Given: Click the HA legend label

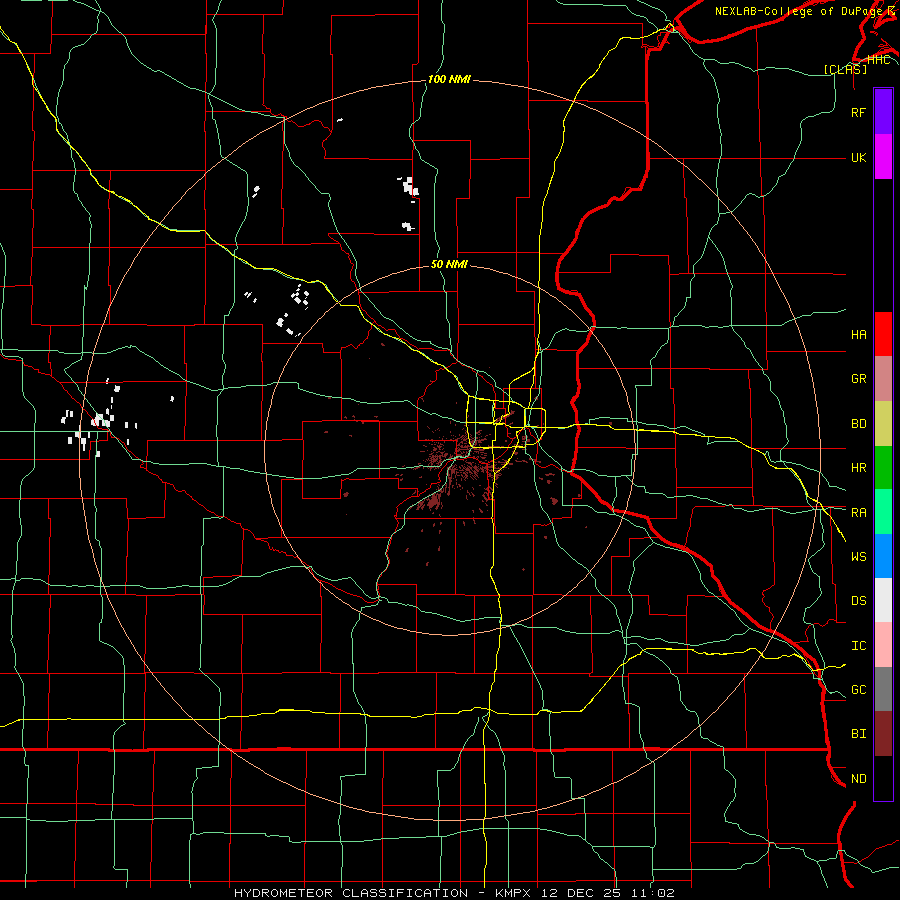Looking at the screenshot, I should (x=858, y=335).
